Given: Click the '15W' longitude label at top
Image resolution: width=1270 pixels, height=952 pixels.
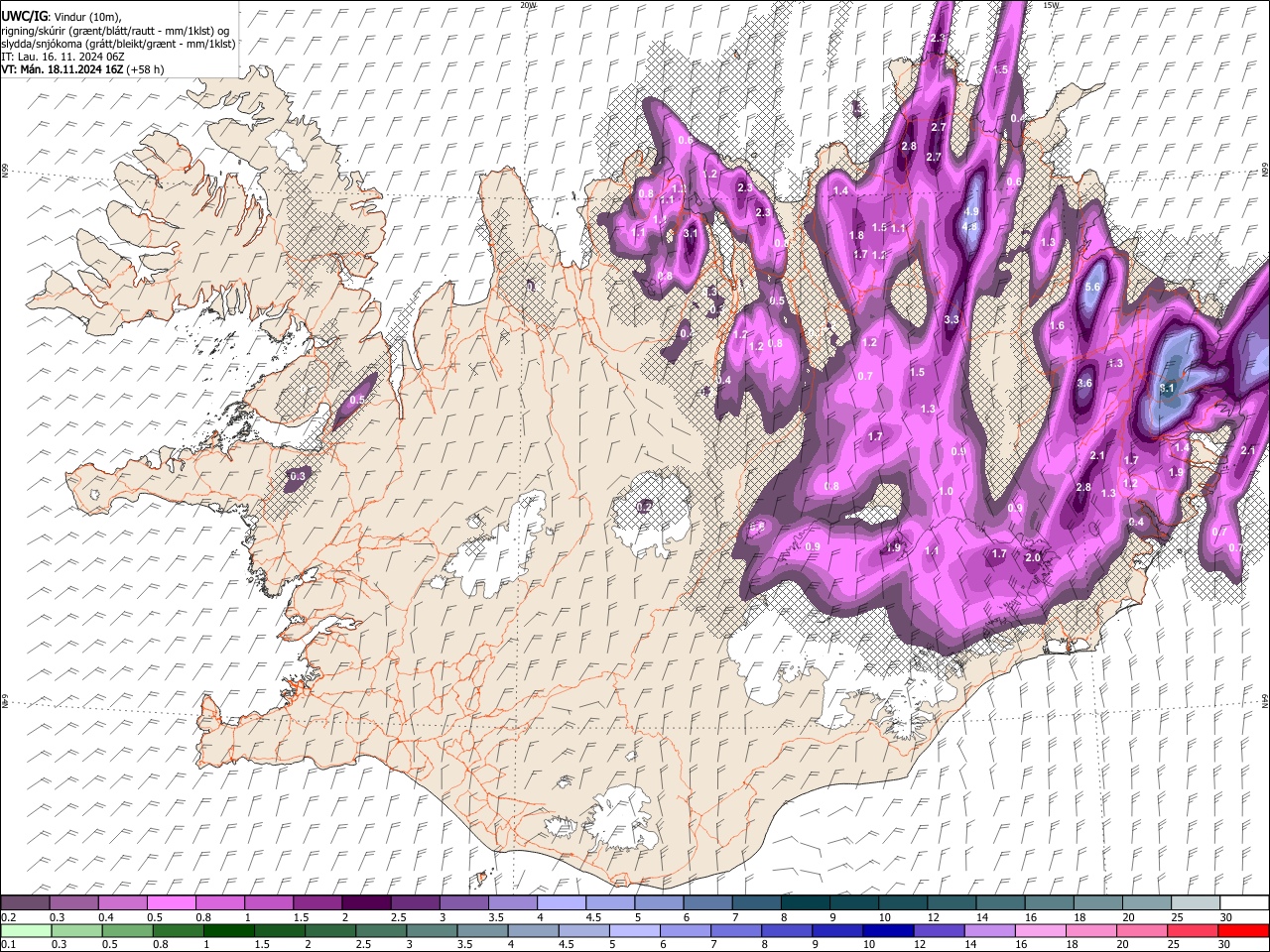Looking at the screenshot, I should point(1051,5).
